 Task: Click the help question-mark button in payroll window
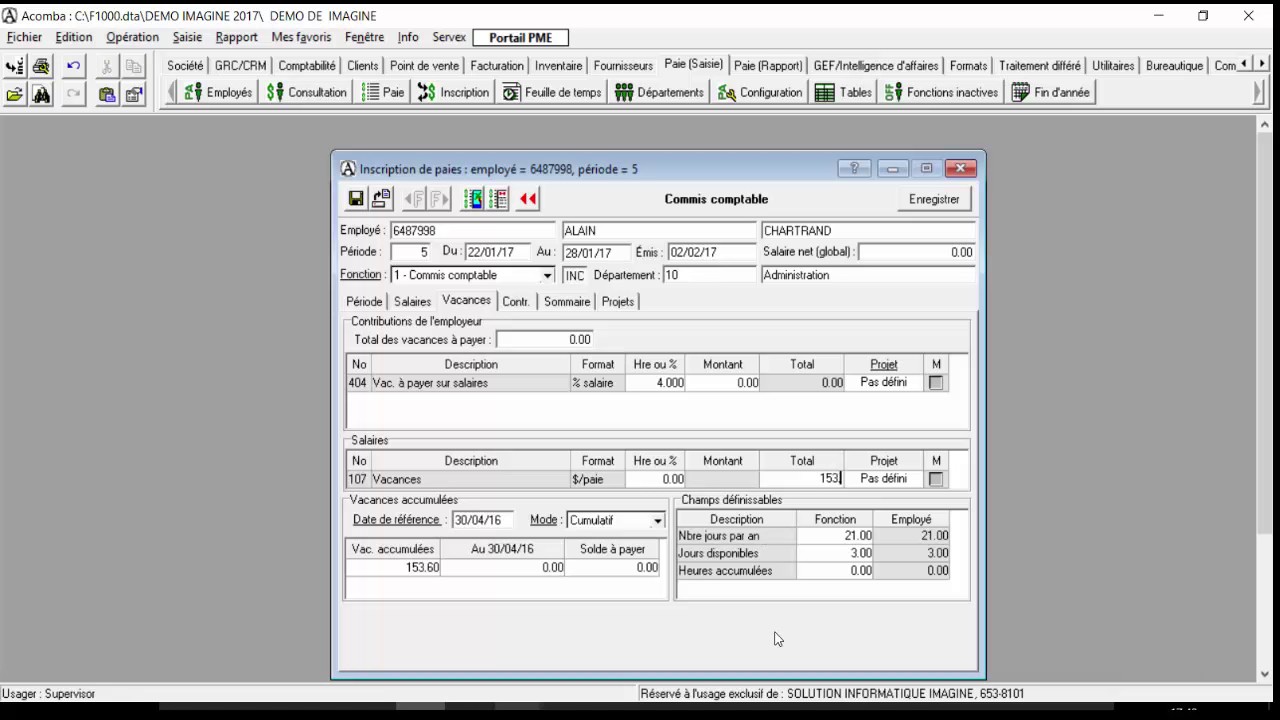point(854,168)
